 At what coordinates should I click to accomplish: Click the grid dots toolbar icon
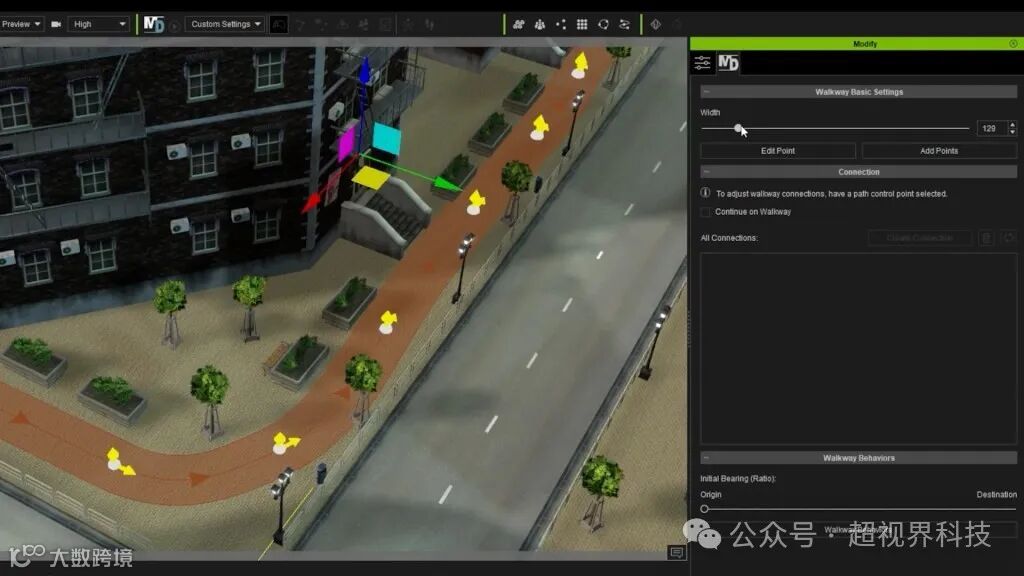point(582,24)
